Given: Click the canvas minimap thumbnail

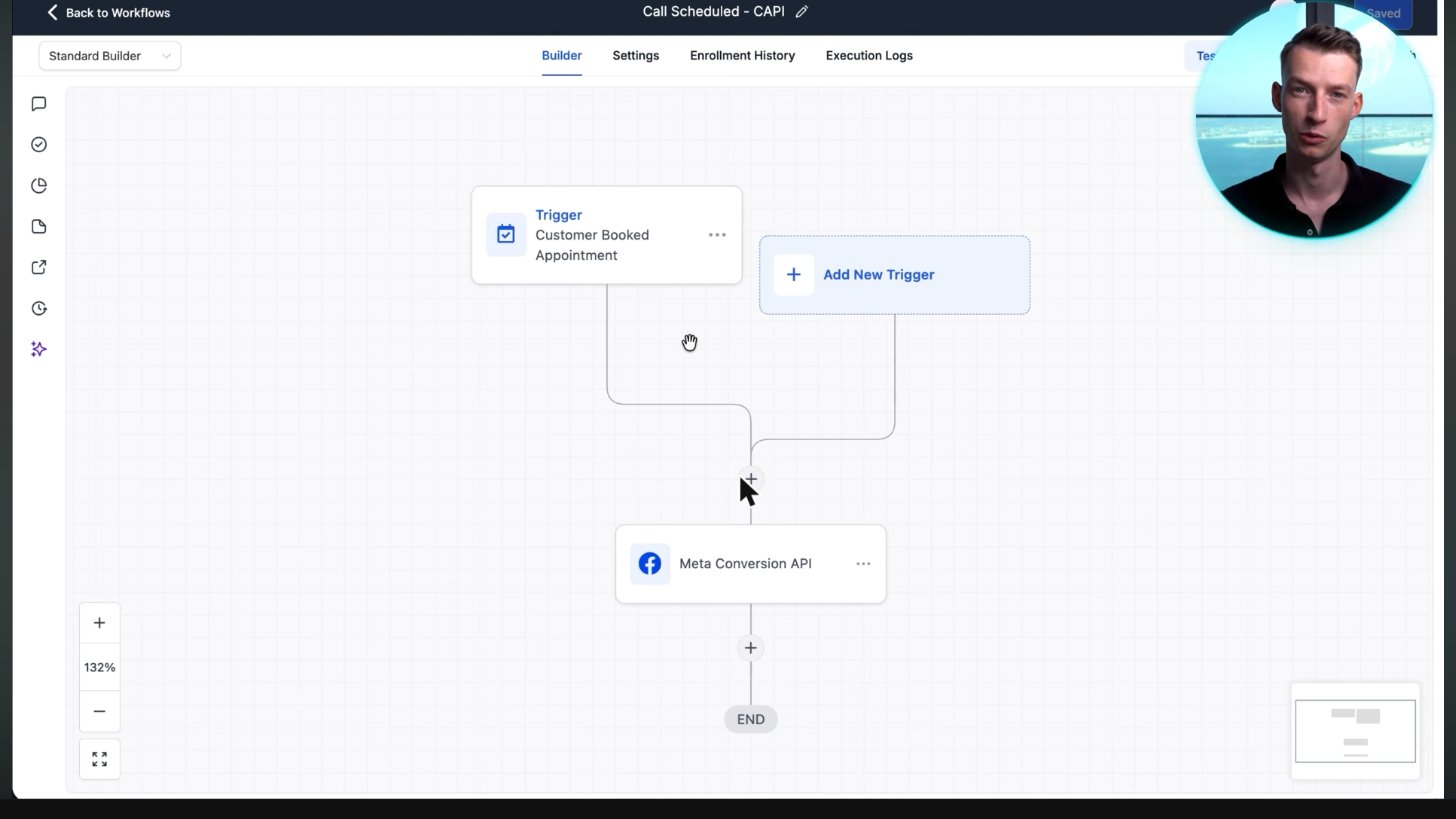Looking at the screenshot, I should [x=1355, y=731].
